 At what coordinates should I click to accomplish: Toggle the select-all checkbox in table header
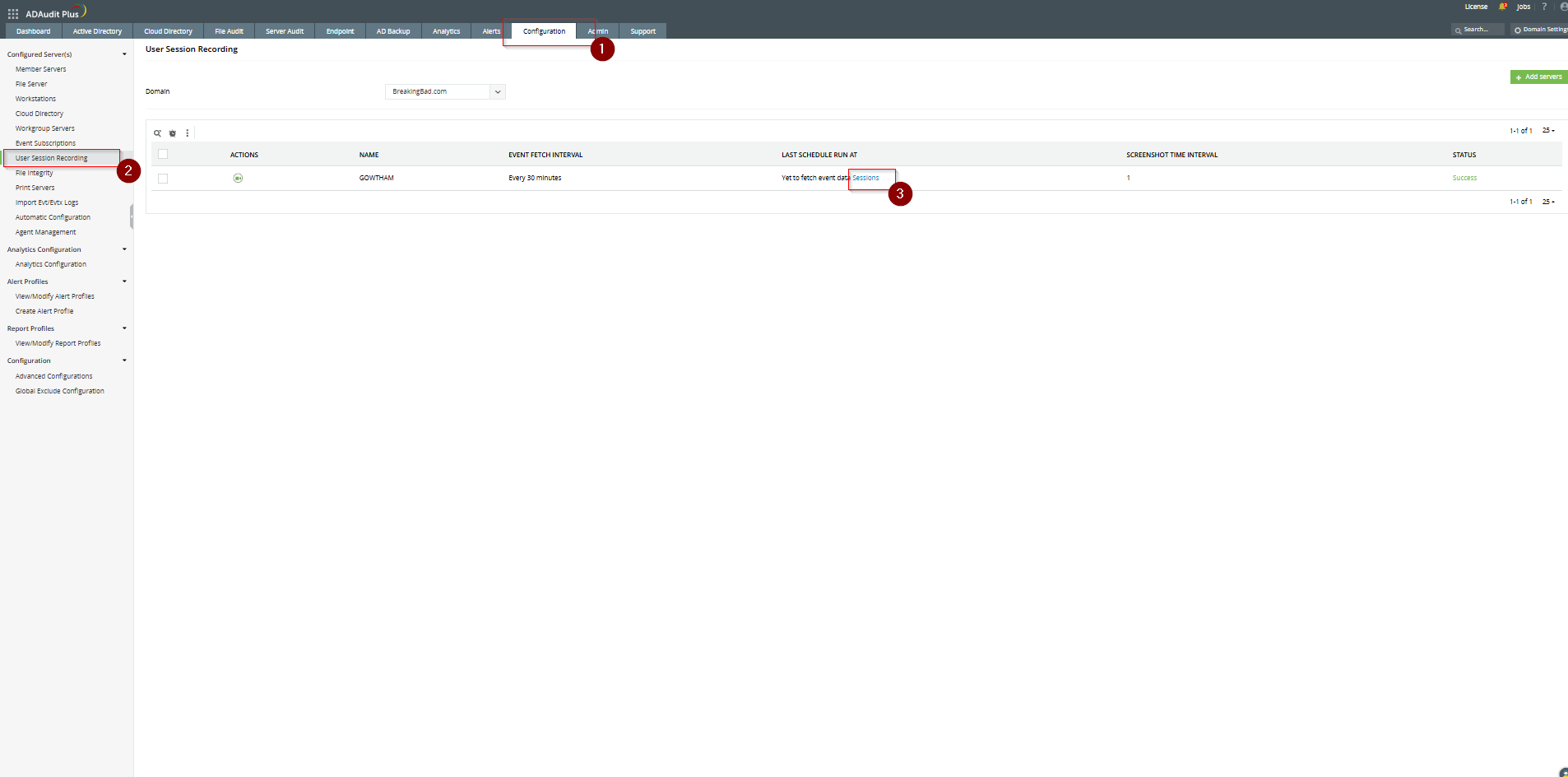pos(163,154)
